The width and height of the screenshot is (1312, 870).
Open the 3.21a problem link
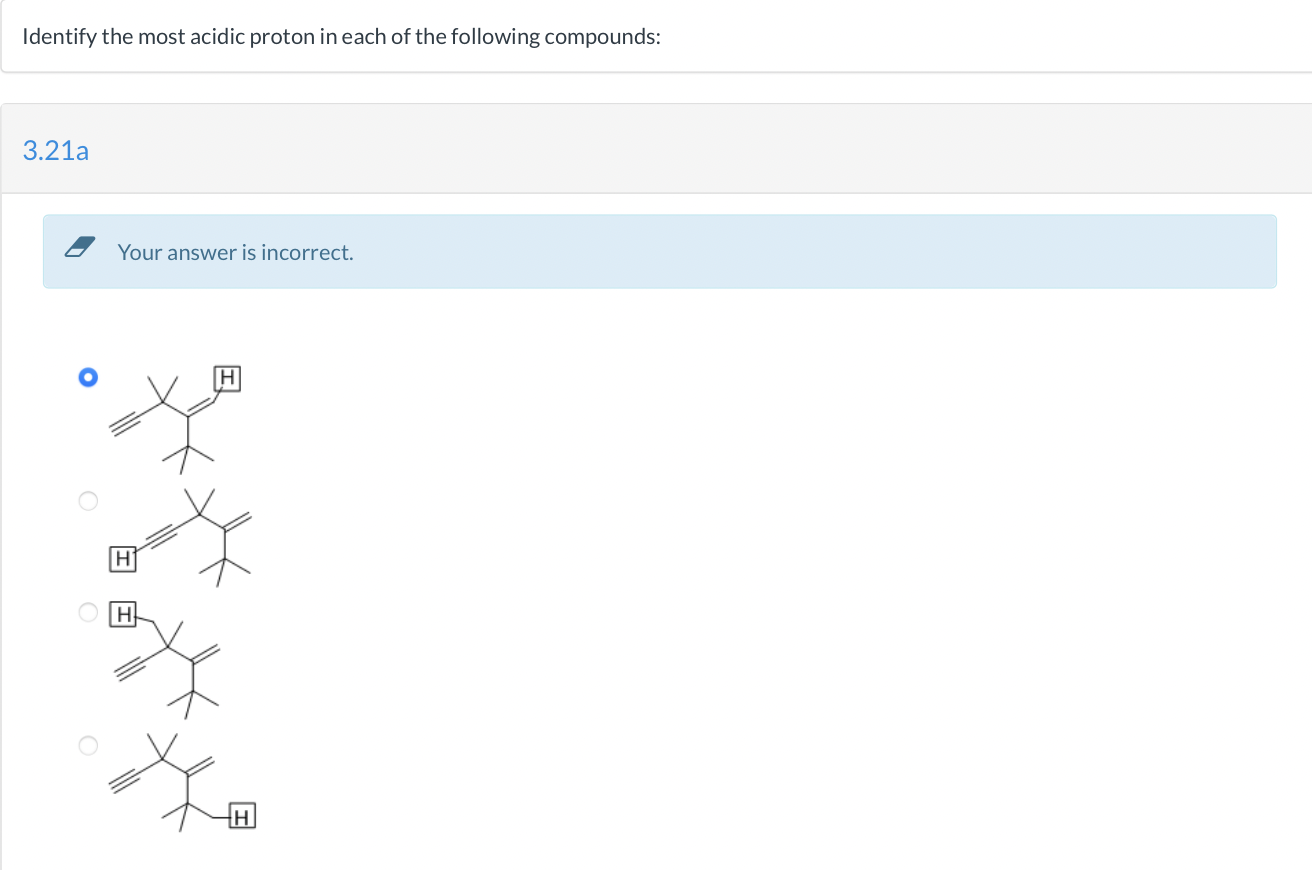[55, 150]
